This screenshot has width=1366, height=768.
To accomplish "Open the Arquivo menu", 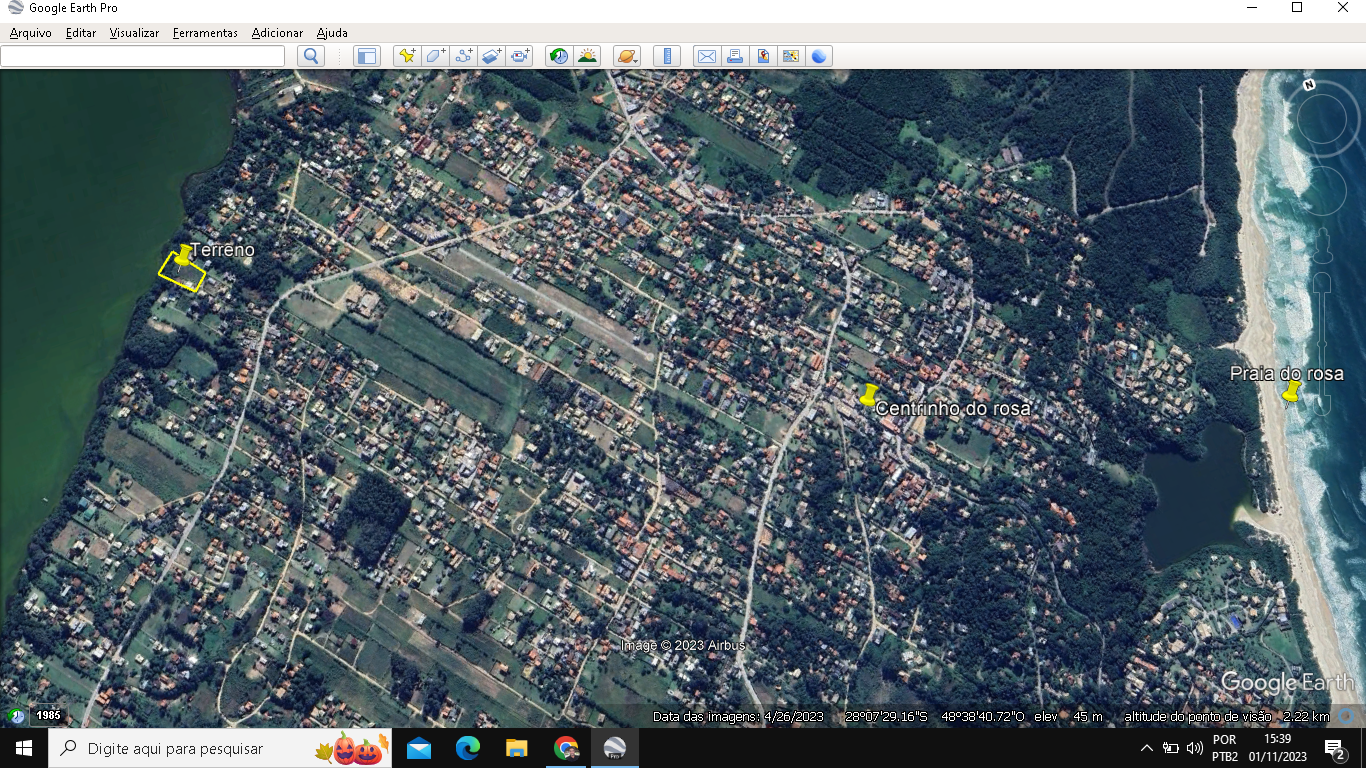I will point(31,33).
